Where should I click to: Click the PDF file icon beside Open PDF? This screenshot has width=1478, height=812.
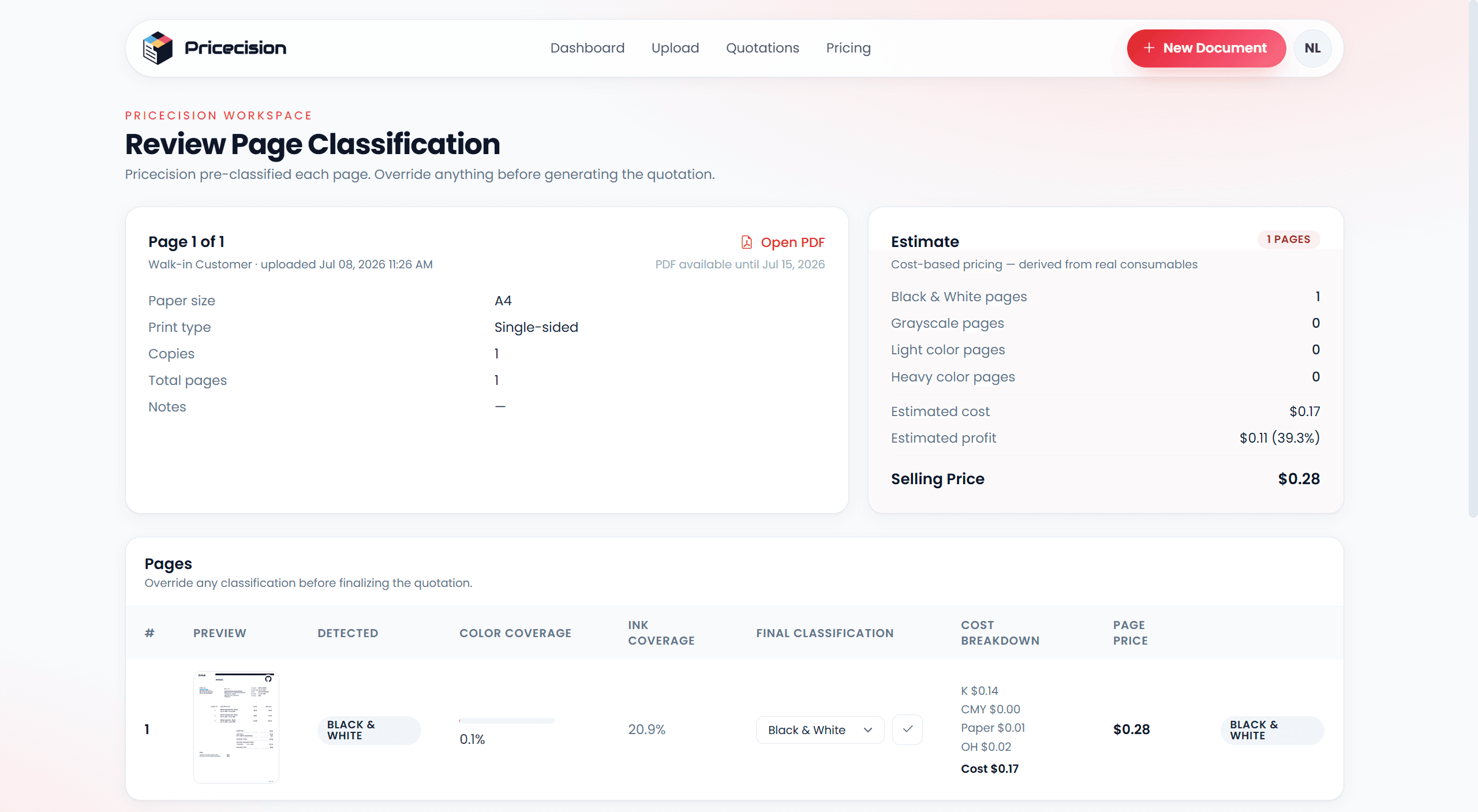pos(746,242)
